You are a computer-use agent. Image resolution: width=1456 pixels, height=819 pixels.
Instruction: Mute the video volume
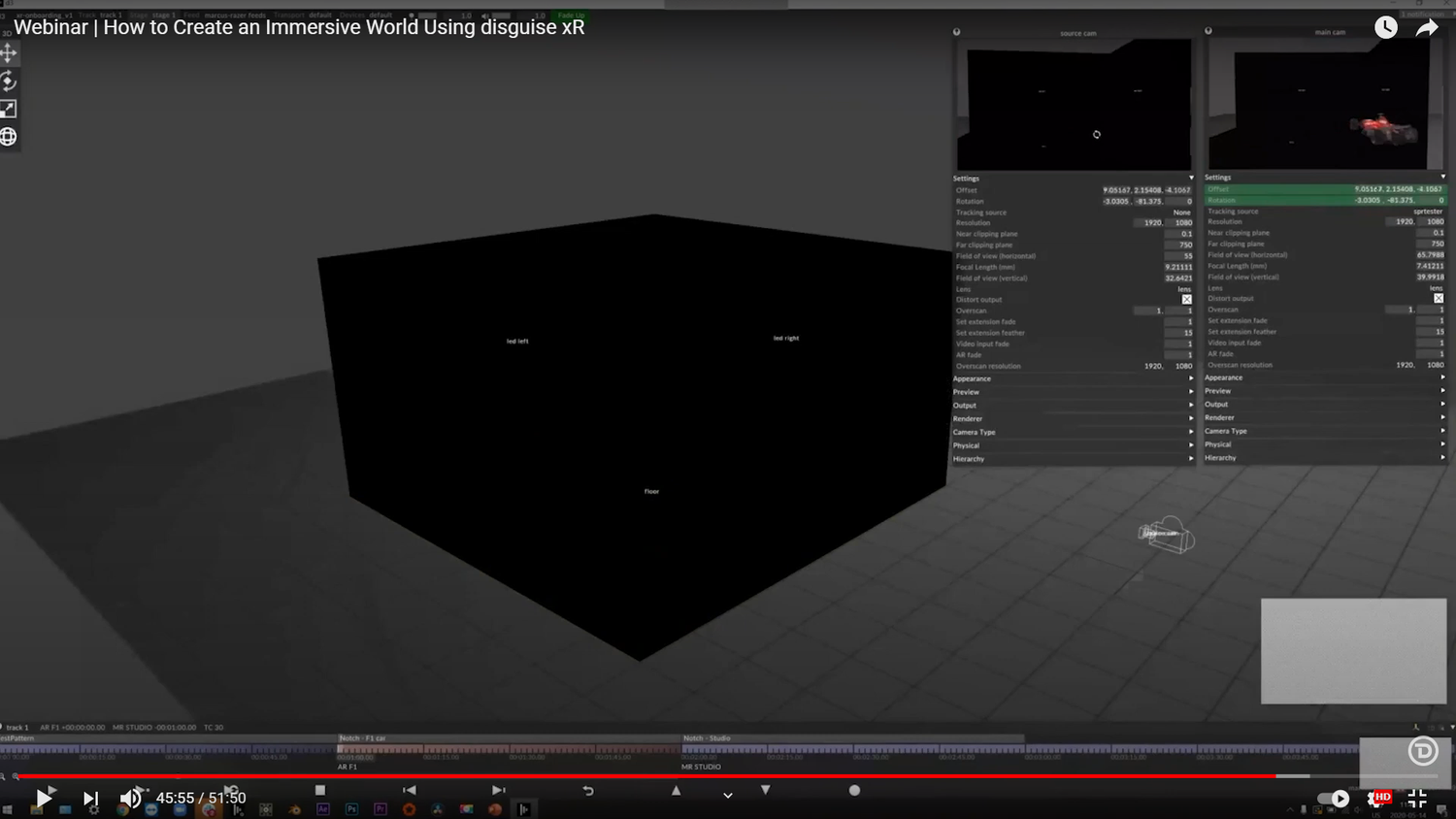pos(130,799)
